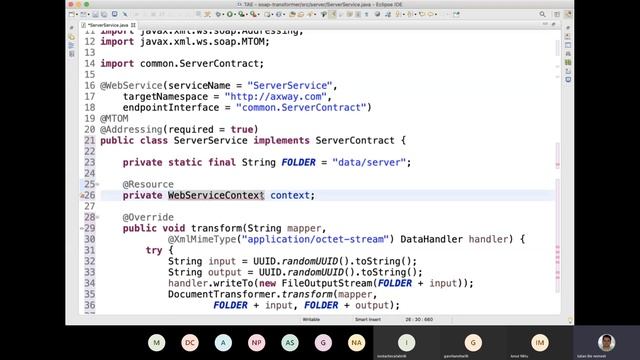Collapse the fold marker at line 25
The image size is (640, 360).
click(98, 184)
